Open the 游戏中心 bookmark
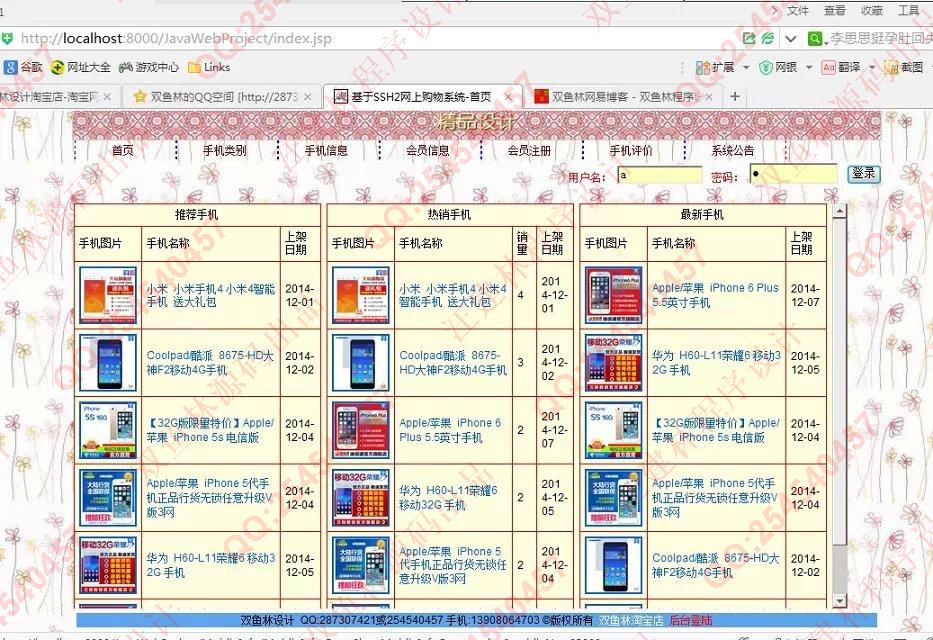The image size is (933, 640). [149, 67]
